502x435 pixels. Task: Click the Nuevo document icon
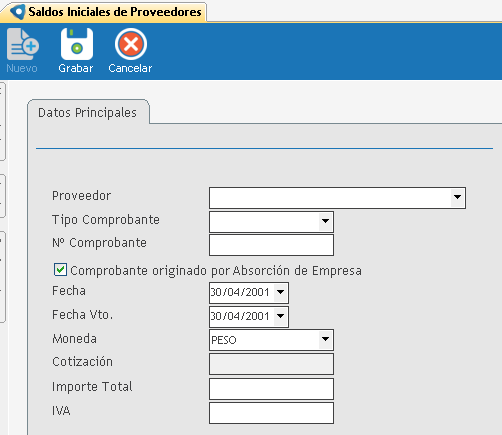(23, 44)
